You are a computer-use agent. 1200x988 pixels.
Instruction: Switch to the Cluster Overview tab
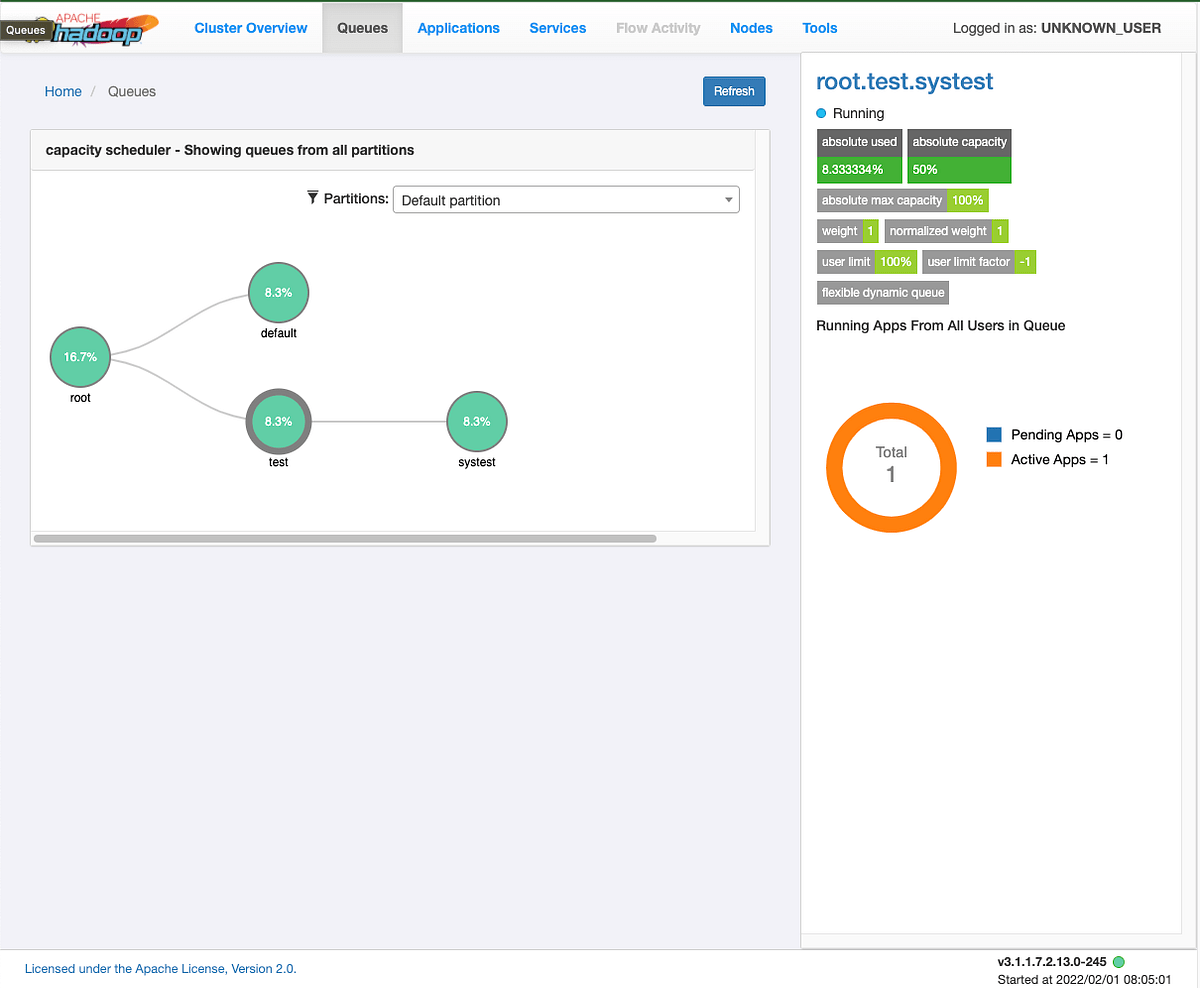pos(250,28)
